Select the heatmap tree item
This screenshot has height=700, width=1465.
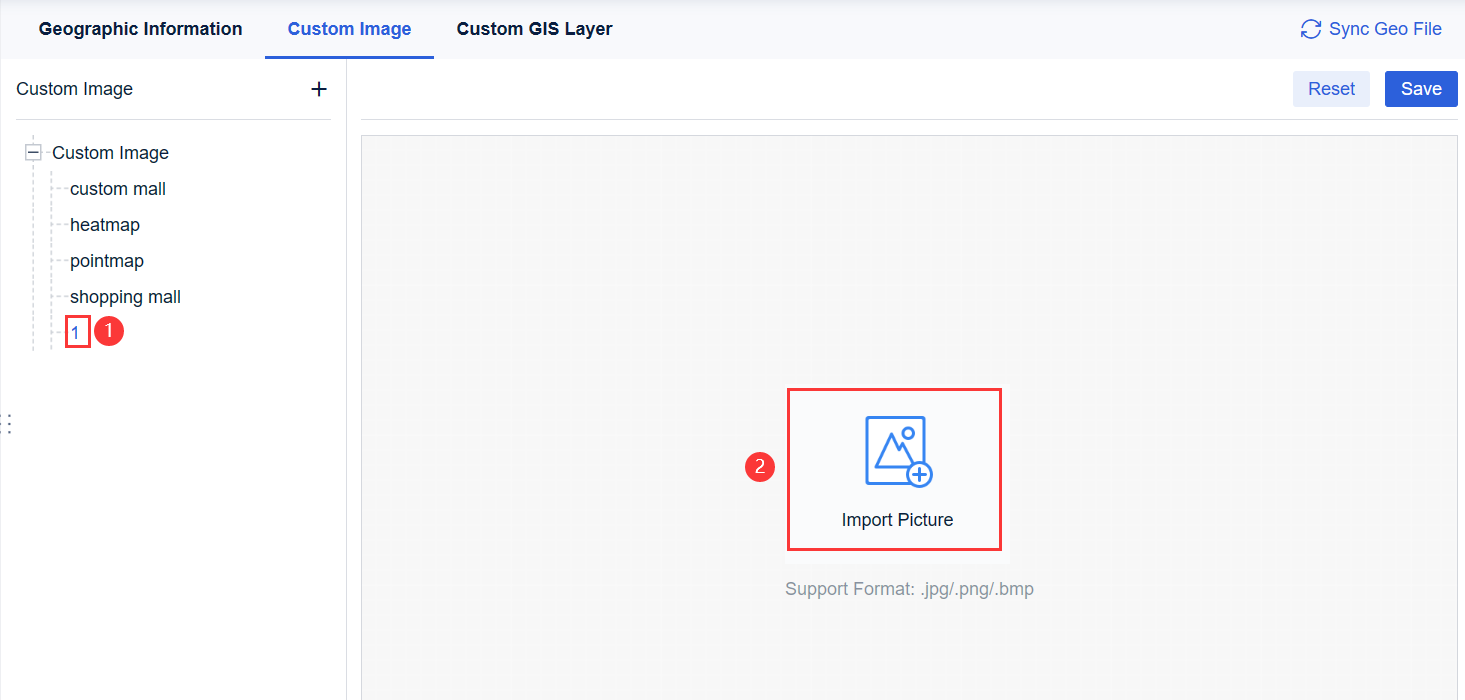[104, 224]
